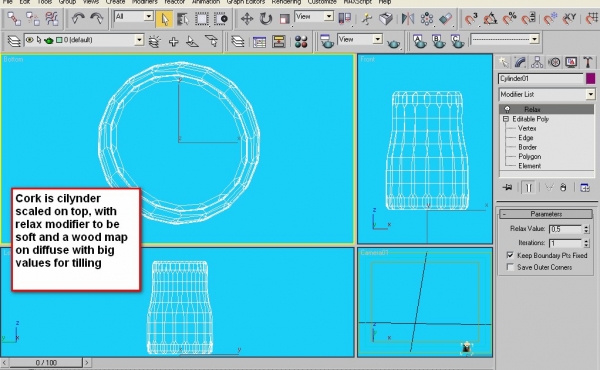This screenshot has height=370, width=600.
Task: Switch to the Utilities hammer tab
Action: click(588, 62)
